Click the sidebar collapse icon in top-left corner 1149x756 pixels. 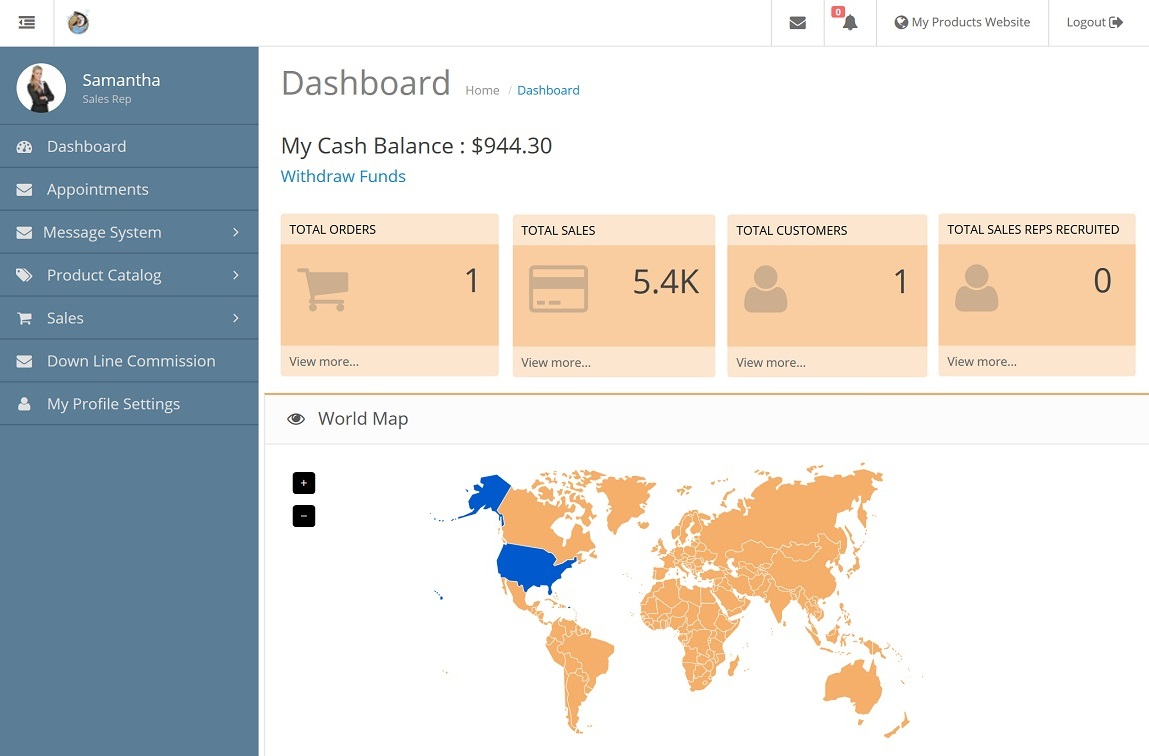coord(27,22)
